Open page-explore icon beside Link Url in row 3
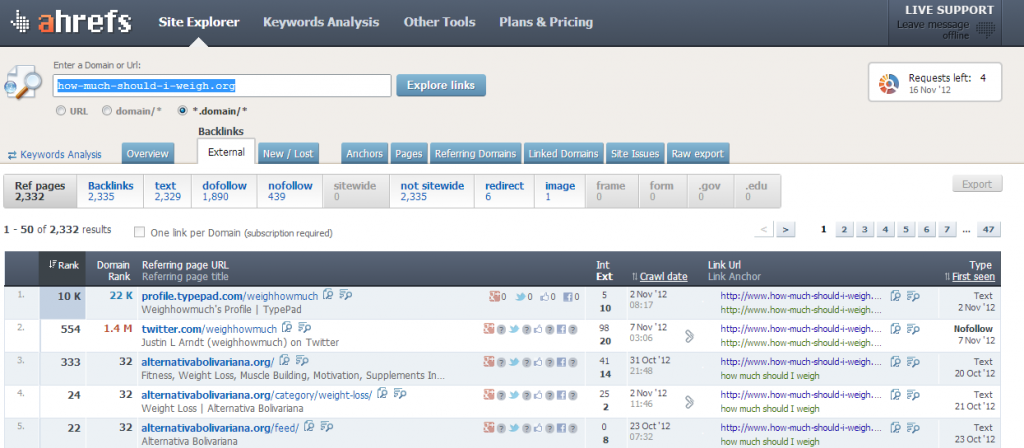This screenshot has width=1024, height=448. pos(896,360)
